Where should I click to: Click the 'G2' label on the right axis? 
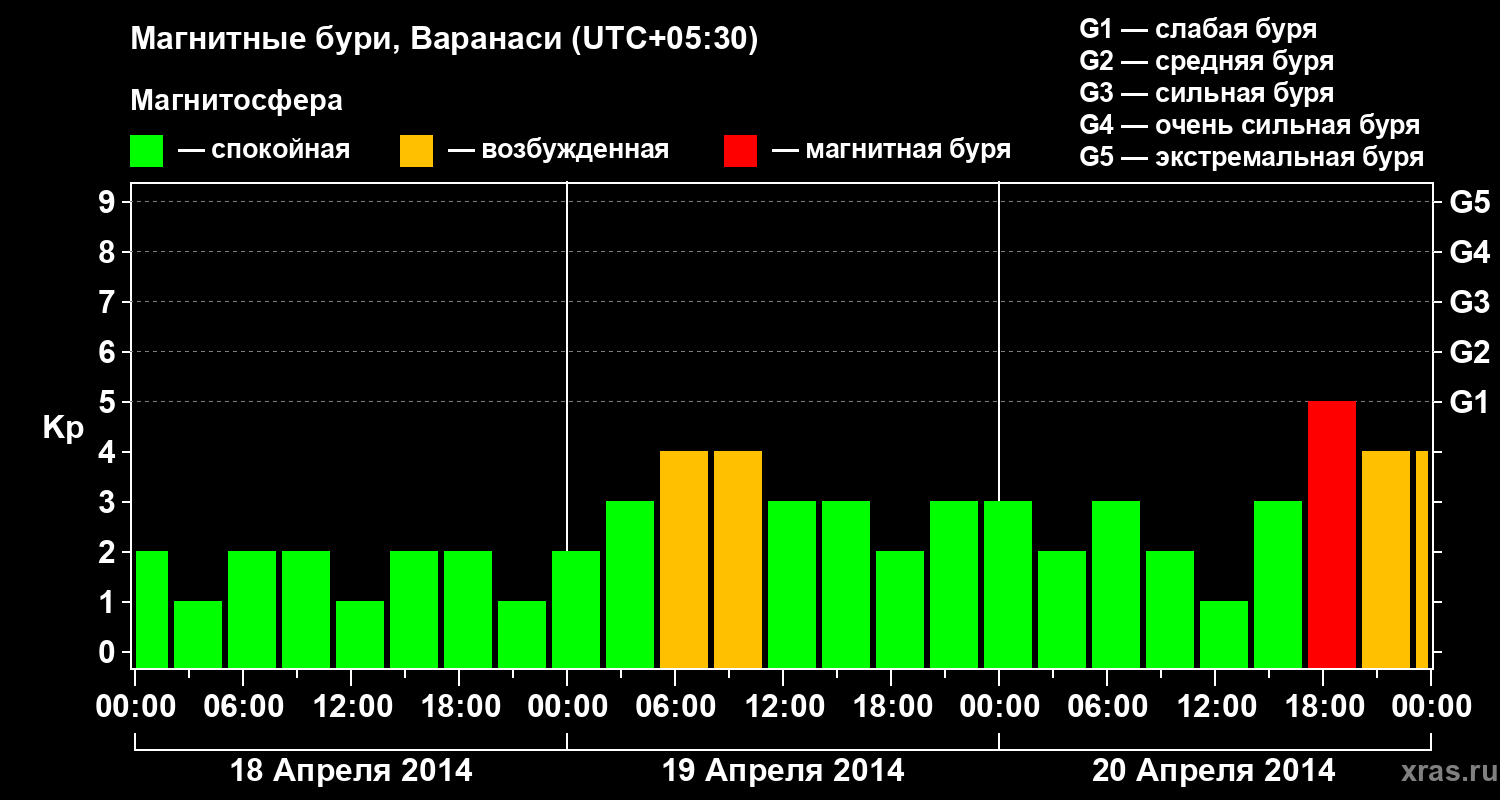click(x=1469, y=352)
